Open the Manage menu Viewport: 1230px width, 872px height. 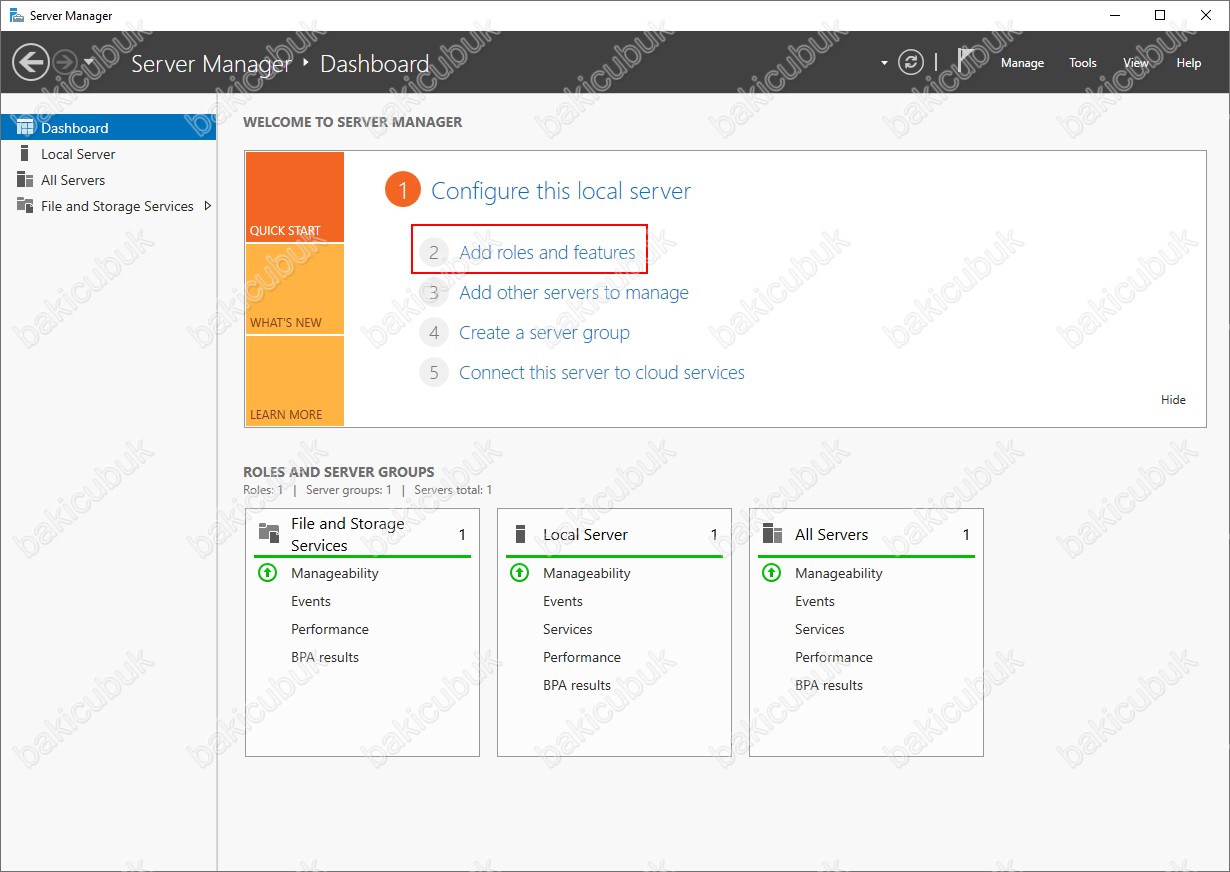click(1022, 62)
